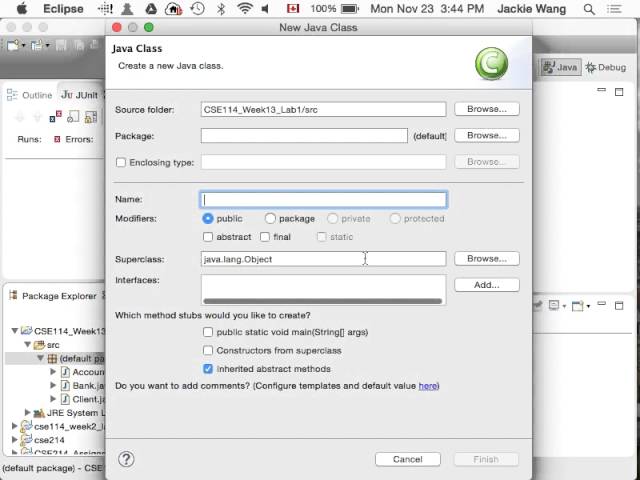The image size is (640, 480).
Task: Check the final modifier checkbox
Action: pyautogui.click(x=265, y=237)
